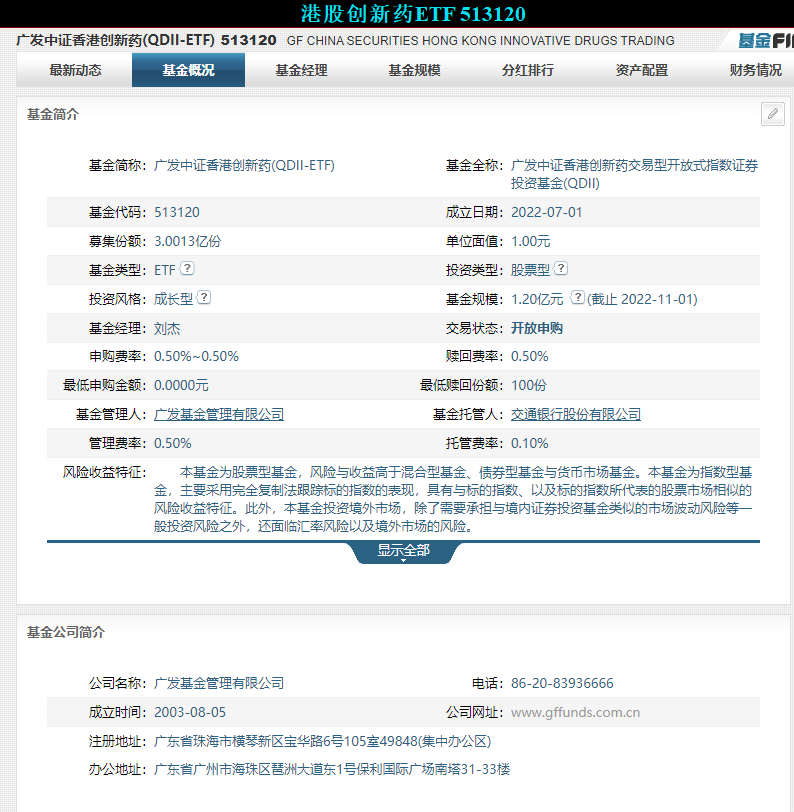This screenshot has width=794, height=812.
Task: Click the 基金简介 section heading
Action: click(53, 114)
